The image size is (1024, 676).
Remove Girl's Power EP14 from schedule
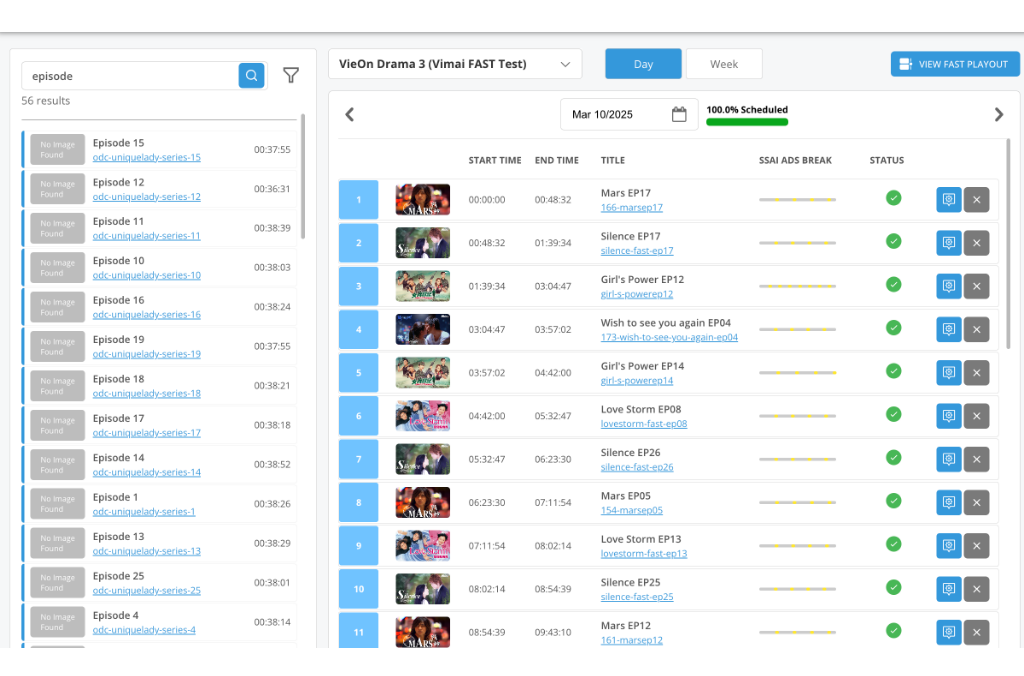tap(976, 373)
